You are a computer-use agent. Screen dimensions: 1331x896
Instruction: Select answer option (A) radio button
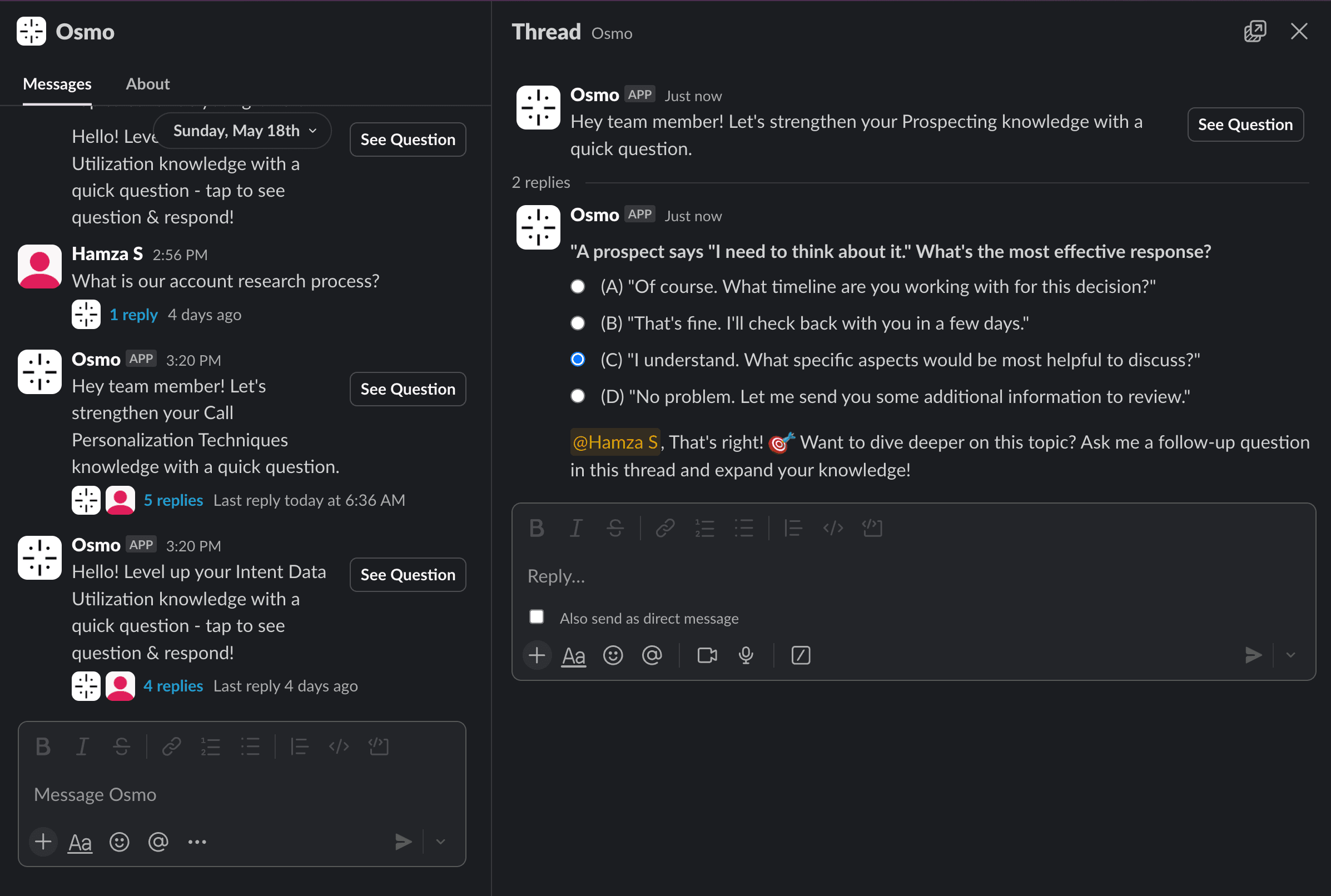[578, 286]
